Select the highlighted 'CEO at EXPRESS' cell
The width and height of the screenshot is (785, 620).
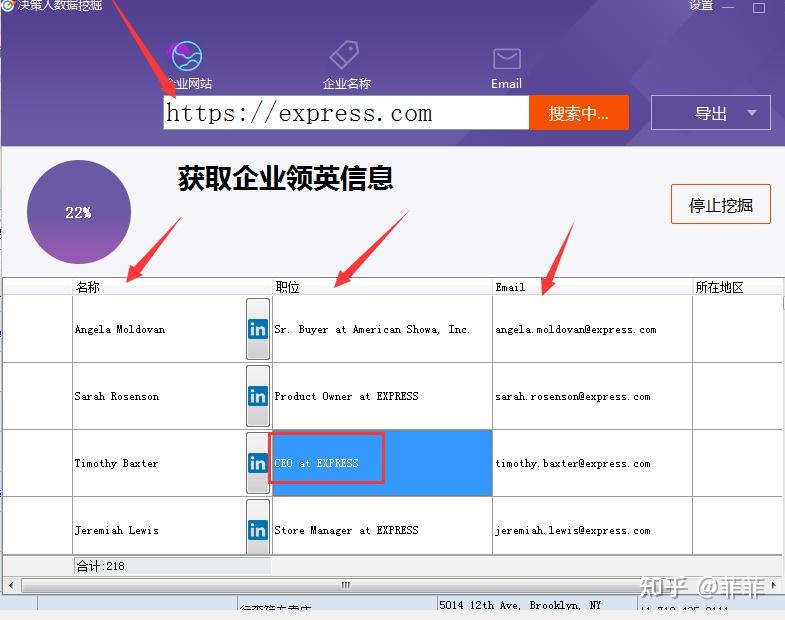[382, 463]
